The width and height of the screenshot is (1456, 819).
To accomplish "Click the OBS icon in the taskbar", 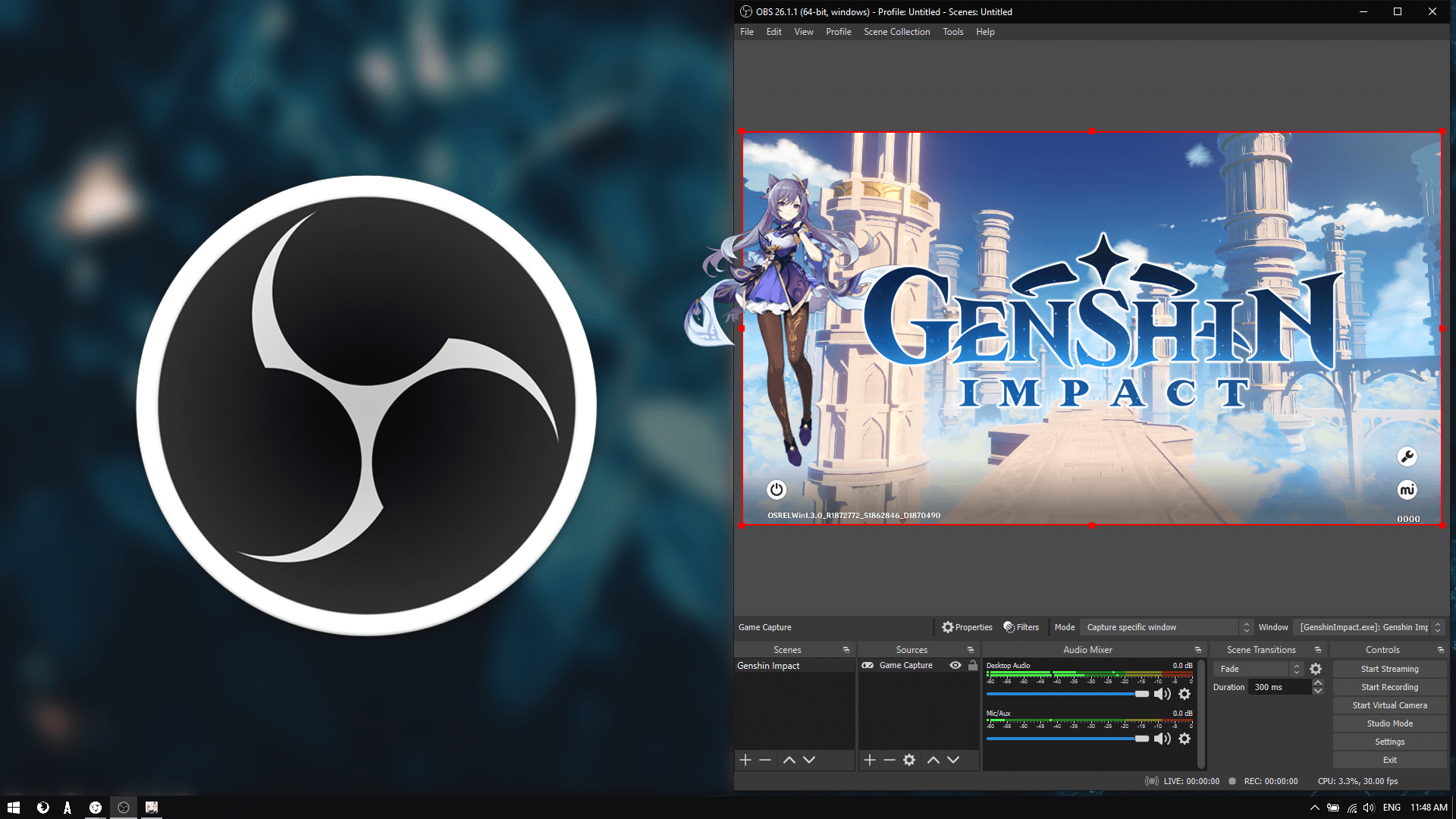I will [124, 808].
